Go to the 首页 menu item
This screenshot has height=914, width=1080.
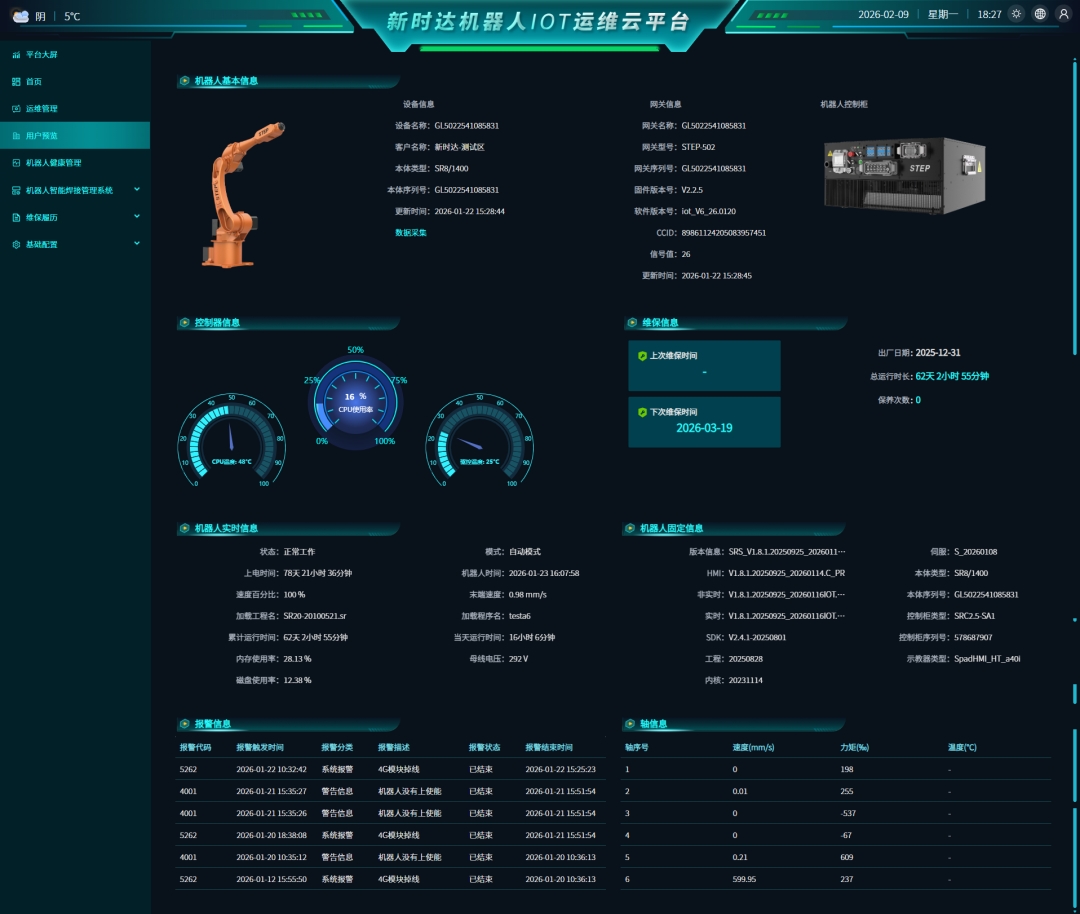click(75, 81)
